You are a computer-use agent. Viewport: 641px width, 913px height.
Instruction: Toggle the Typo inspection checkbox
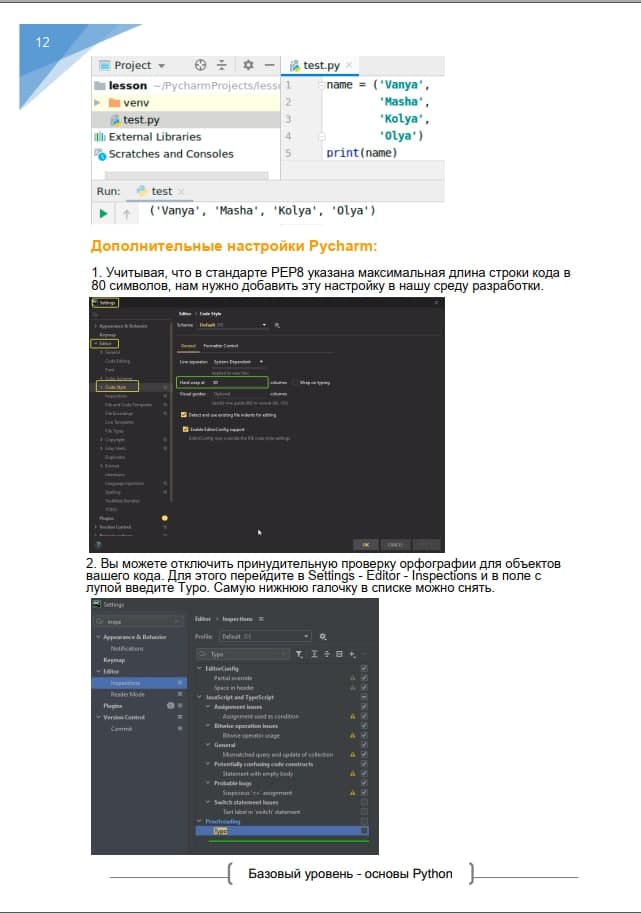click(x=364, y=830)
